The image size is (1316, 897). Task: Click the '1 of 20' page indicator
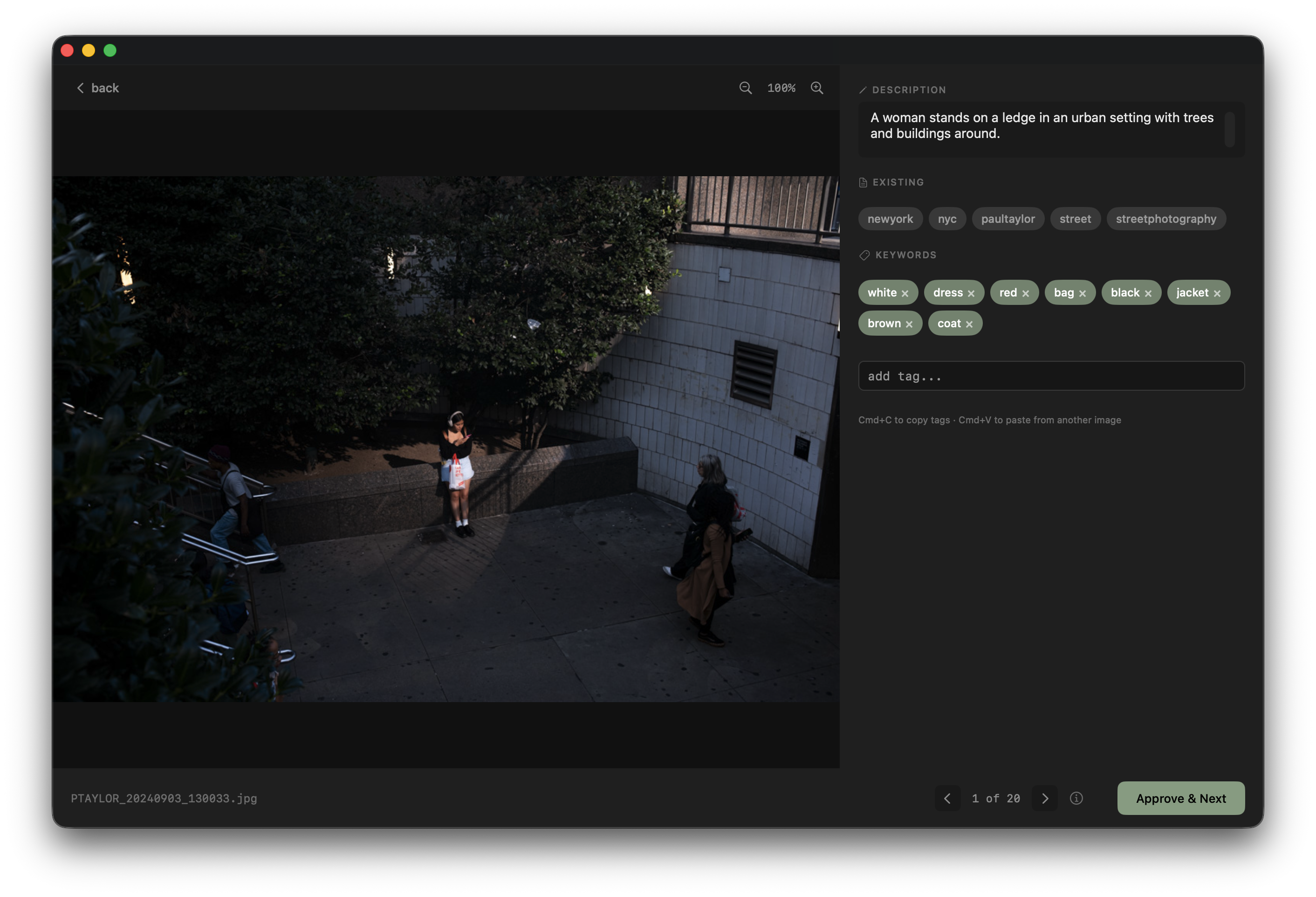[x=995, y=799]
